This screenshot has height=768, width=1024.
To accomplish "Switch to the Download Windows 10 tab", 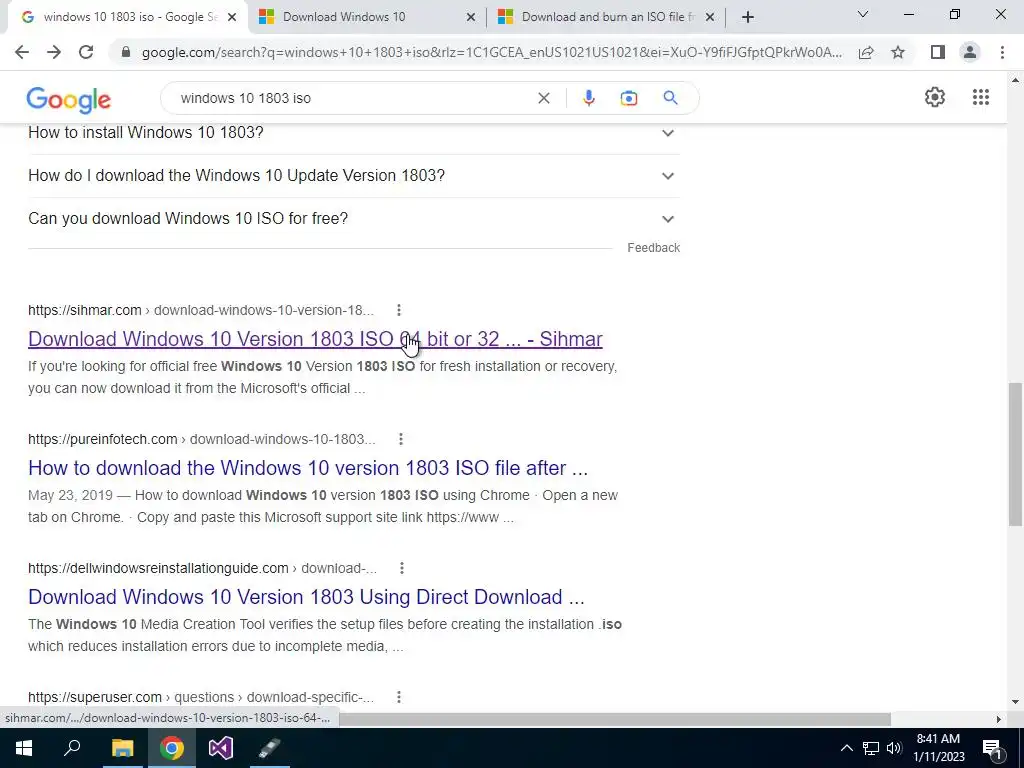I will tap(367, 17).
